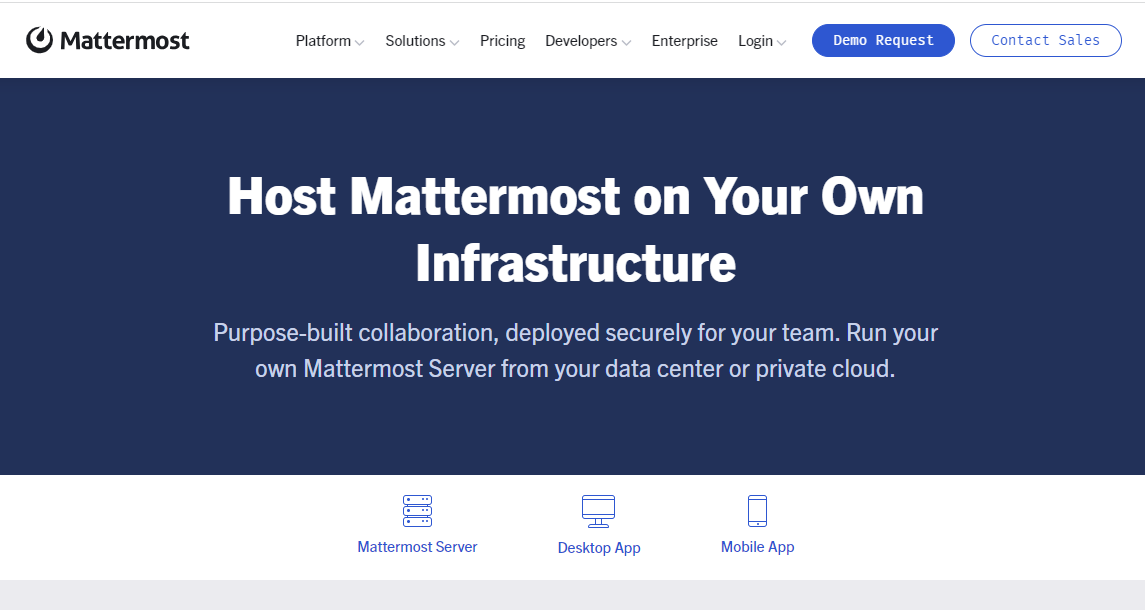The width and height of the screenshot is (1146, 610).
Task: Go to the Pricing page
Action: [x=502, y=41]
